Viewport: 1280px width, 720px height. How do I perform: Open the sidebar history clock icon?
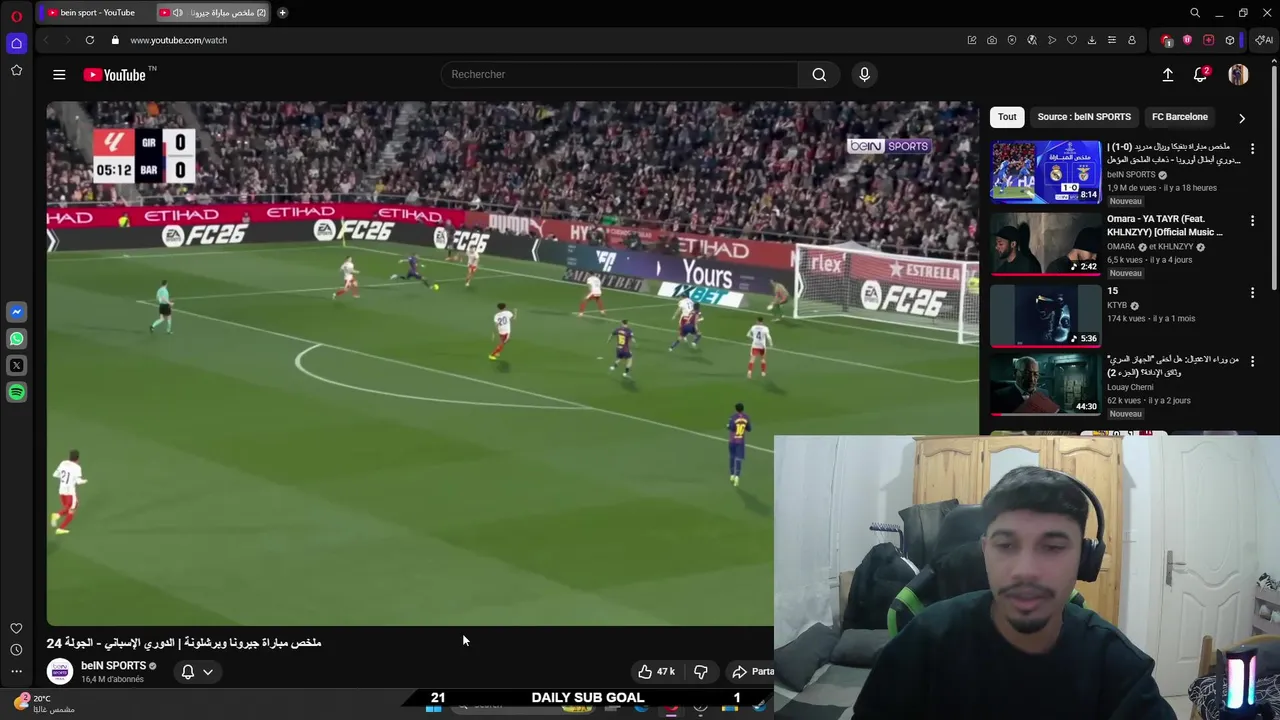pyautogui.click(x=16, y=650)
